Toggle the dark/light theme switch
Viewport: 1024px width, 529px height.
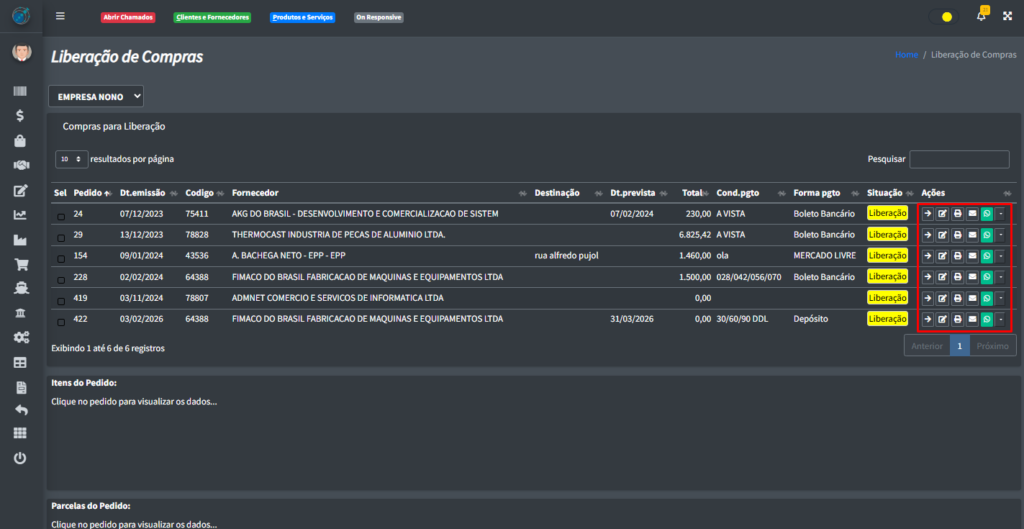pyautogui.click(x=941, y=17)
